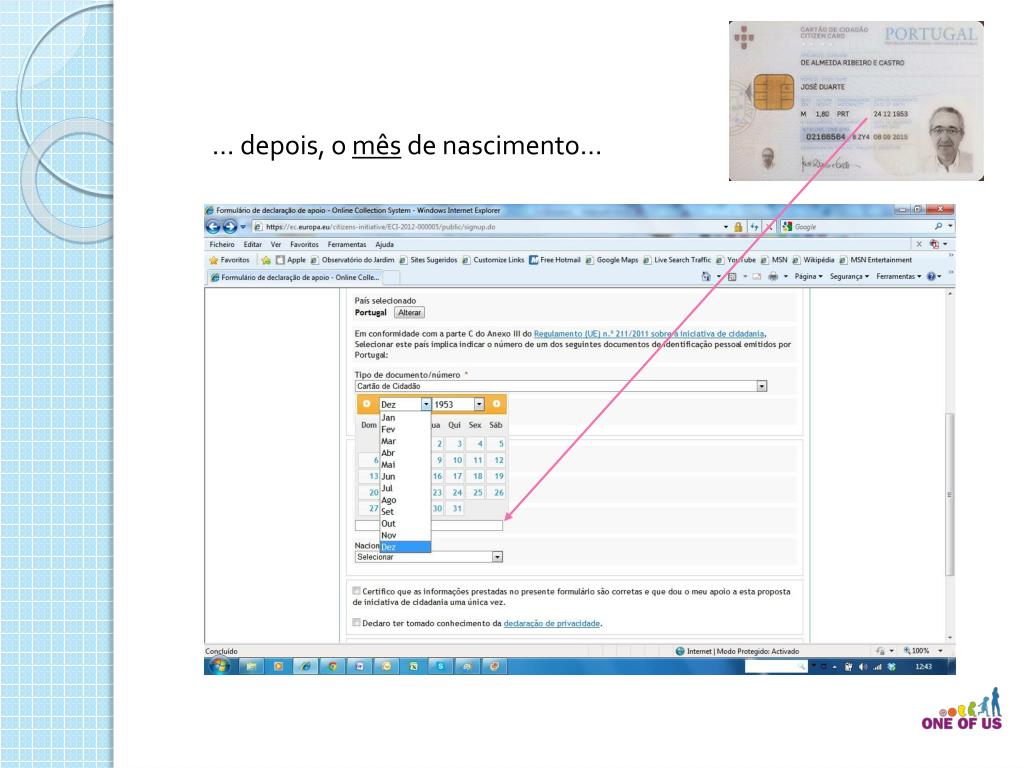Open the Observatório do Jardim favorite
The image size is (1024, 768).
point(352,260)
